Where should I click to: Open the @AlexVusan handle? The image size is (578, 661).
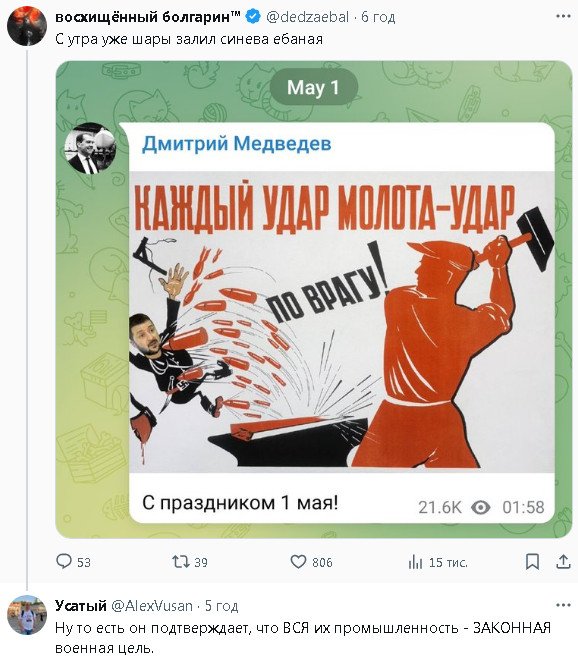pyautogui.click(x=152, y=606)
